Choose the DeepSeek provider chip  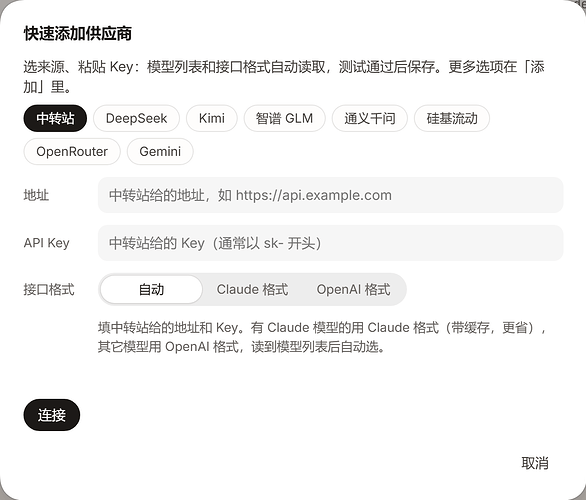point(136,118)
